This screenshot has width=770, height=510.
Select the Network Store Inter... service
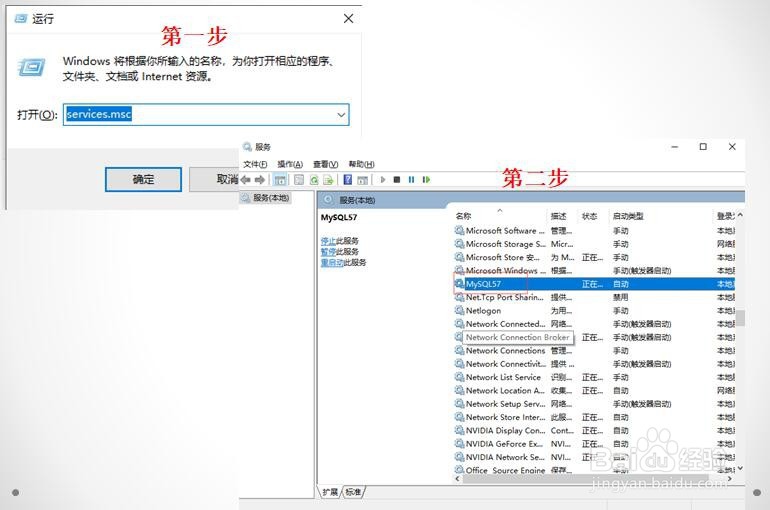point(594,417)
